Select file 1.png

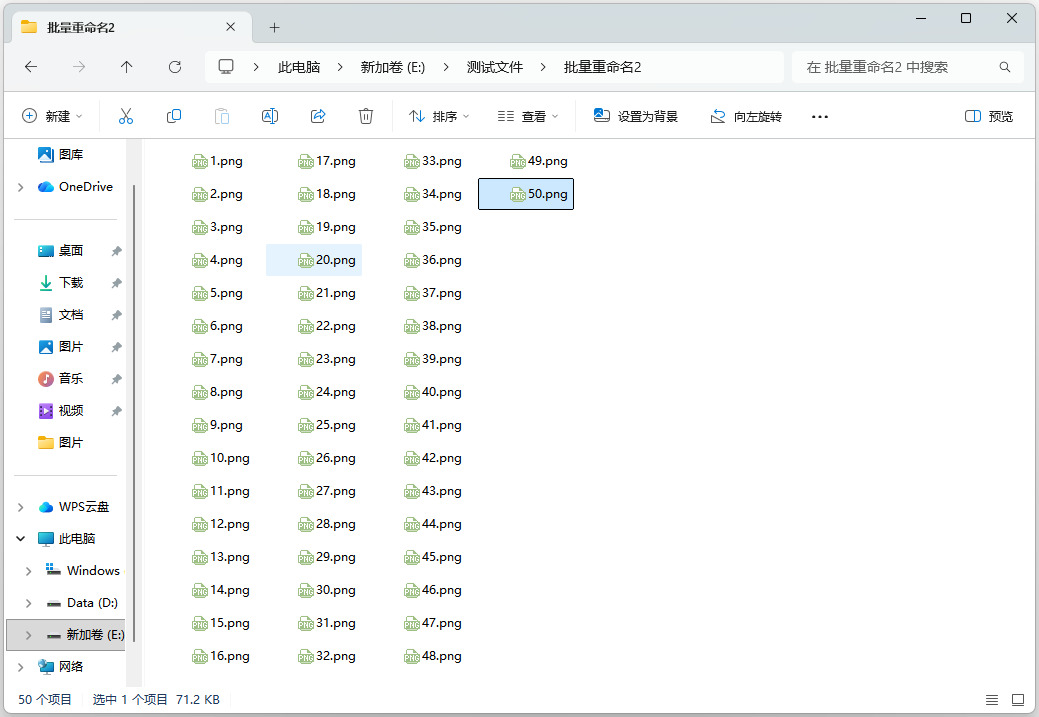(217, 161)
